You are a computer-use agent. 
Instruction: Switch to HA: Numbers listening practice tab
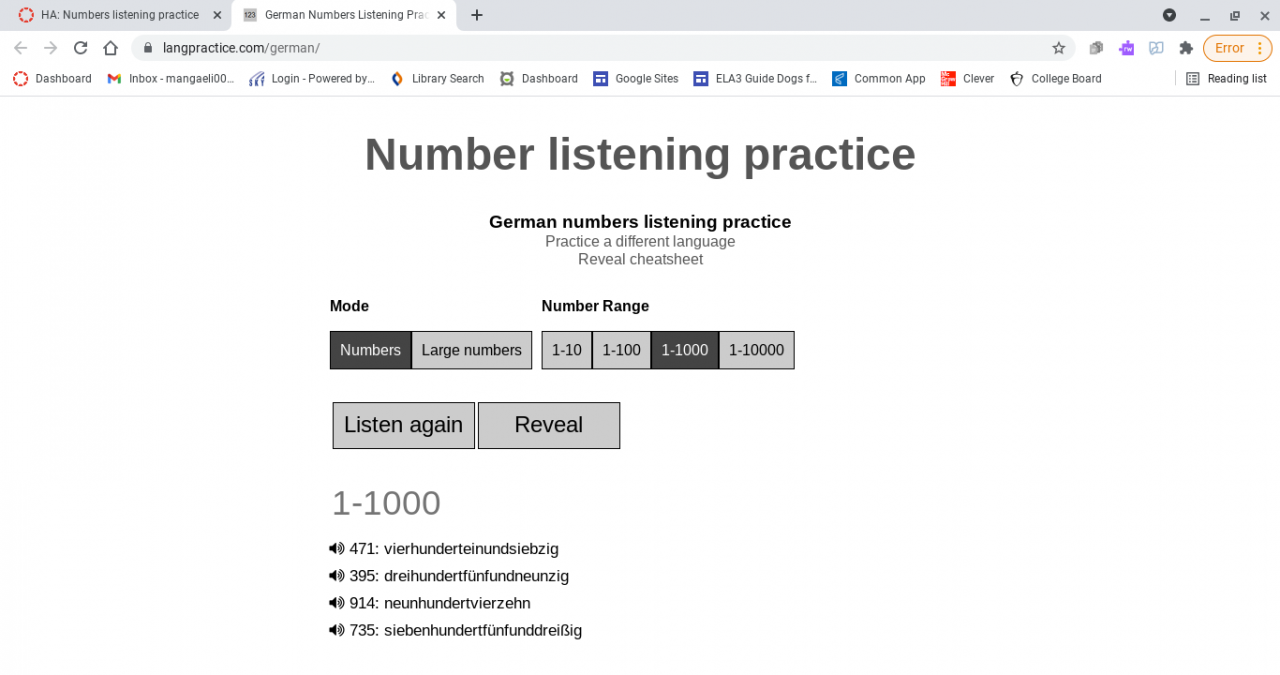point(119,15)
